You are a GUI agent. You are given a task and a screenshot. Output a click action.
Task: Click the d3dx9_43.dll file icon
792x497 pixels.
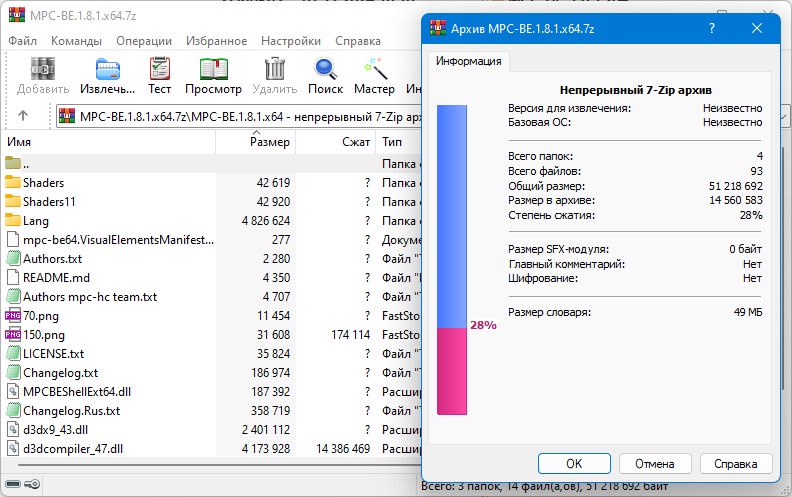tap(13, 429)
